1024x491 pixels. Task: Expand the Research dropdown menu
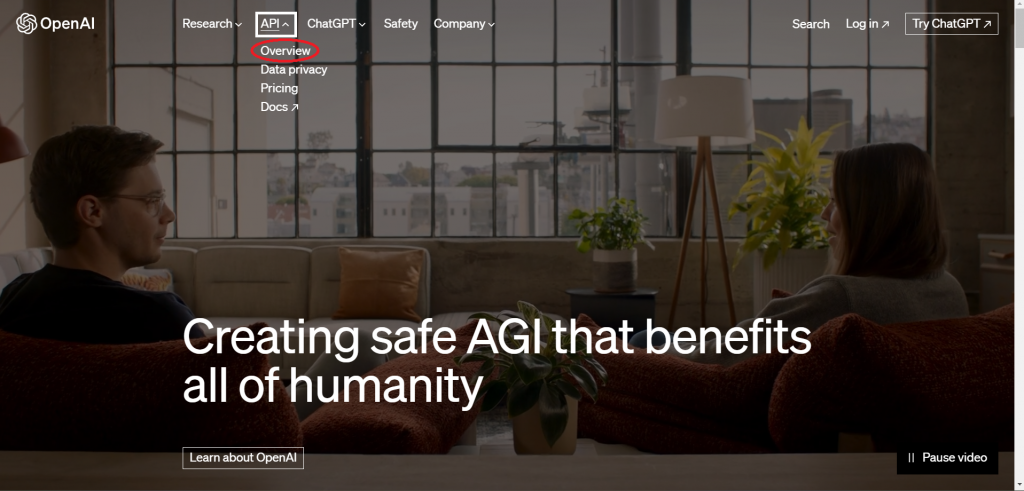pos(212,24)
